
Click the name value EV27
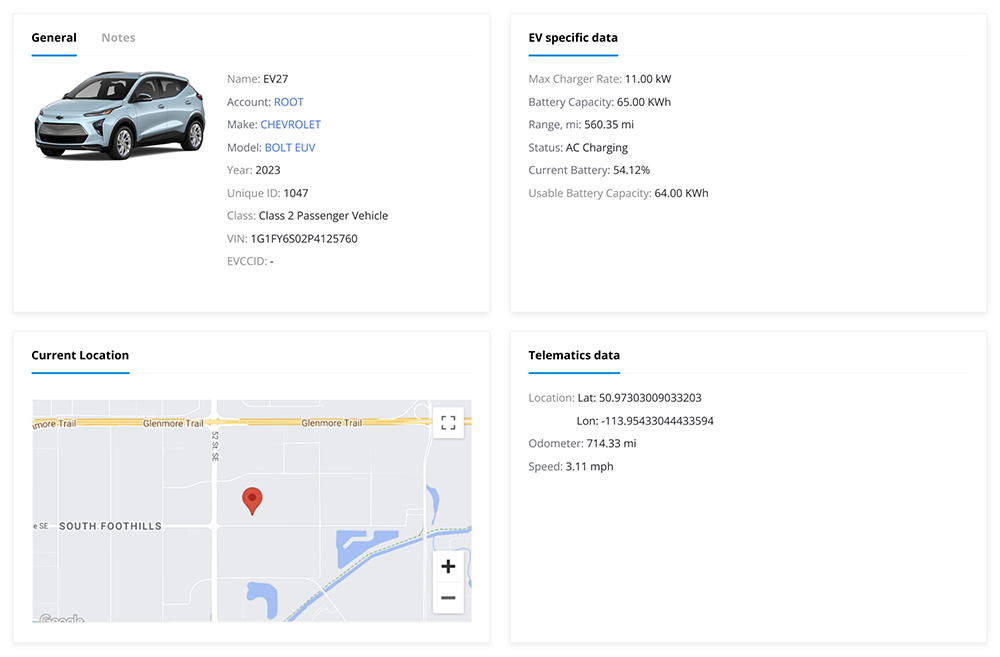tap(276, 79)
